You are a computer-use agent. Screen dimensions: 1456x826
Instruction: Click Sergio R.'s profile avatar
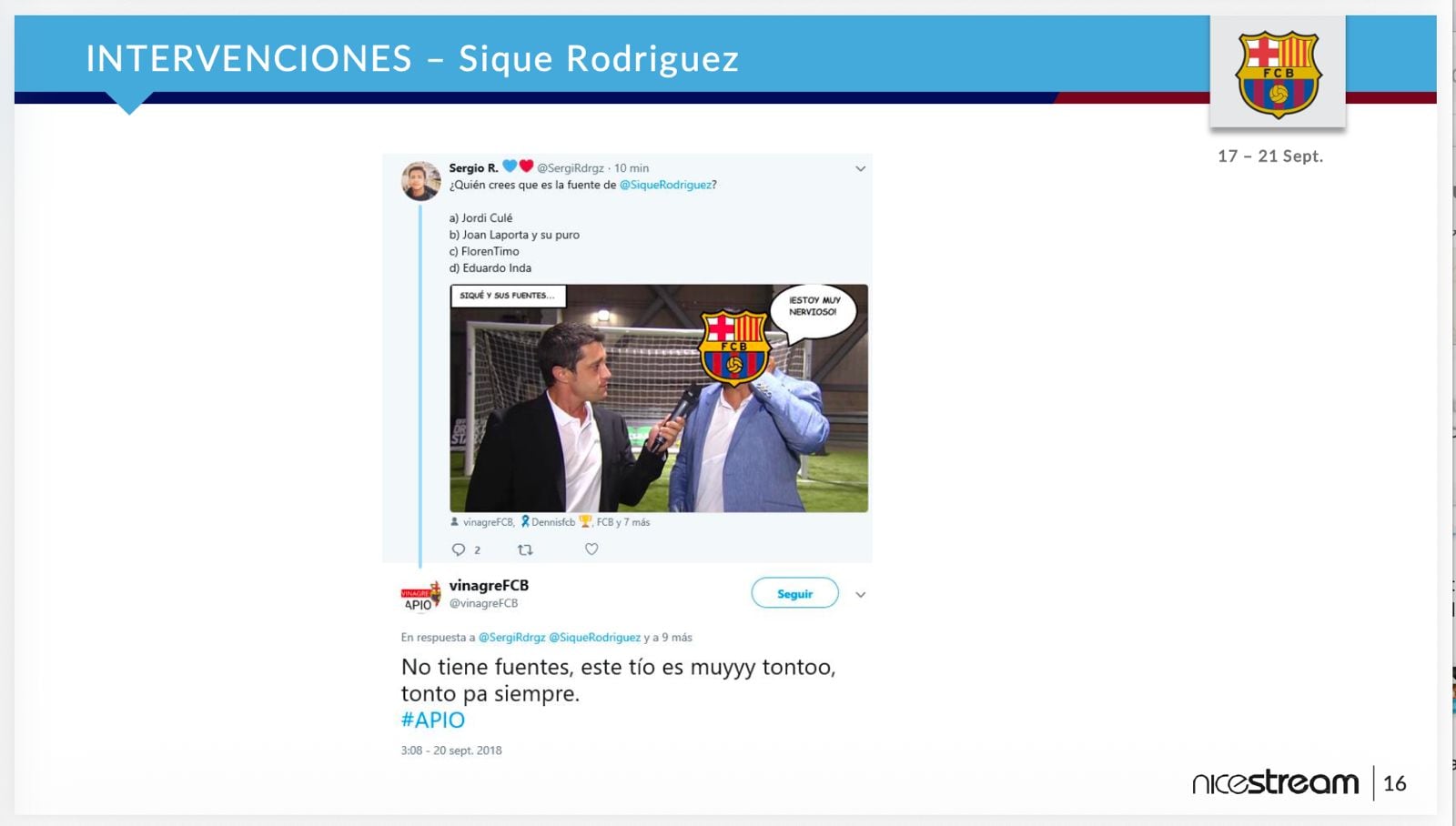420,181
